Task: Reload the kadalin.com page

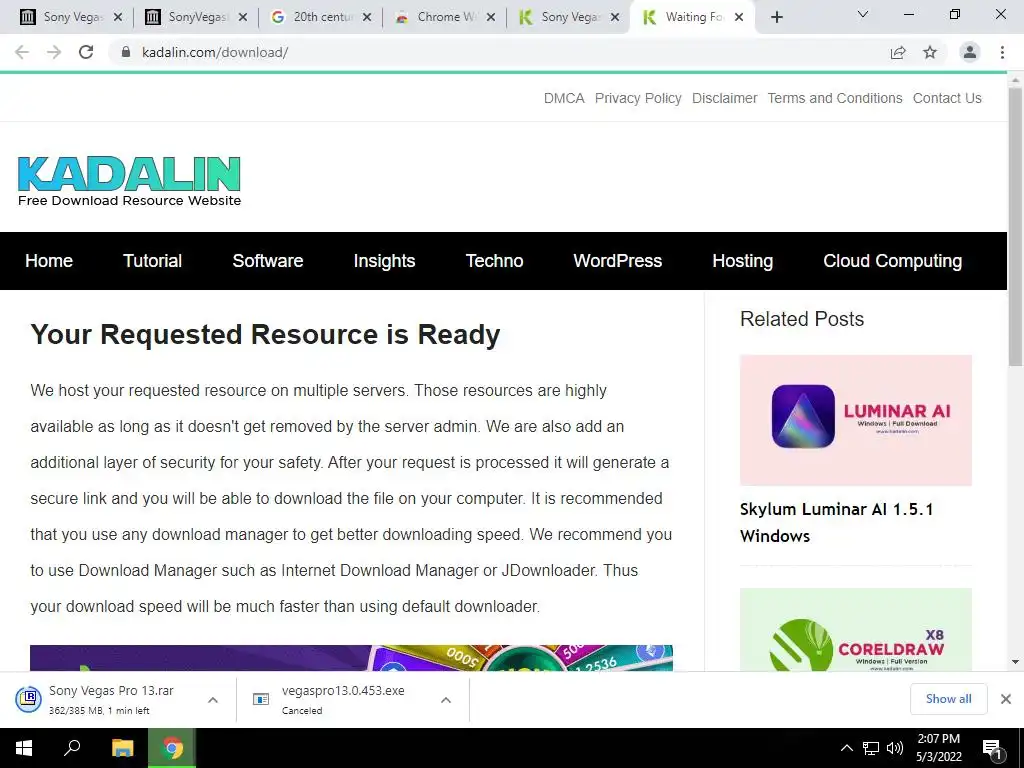Action: tap(86, 52)
